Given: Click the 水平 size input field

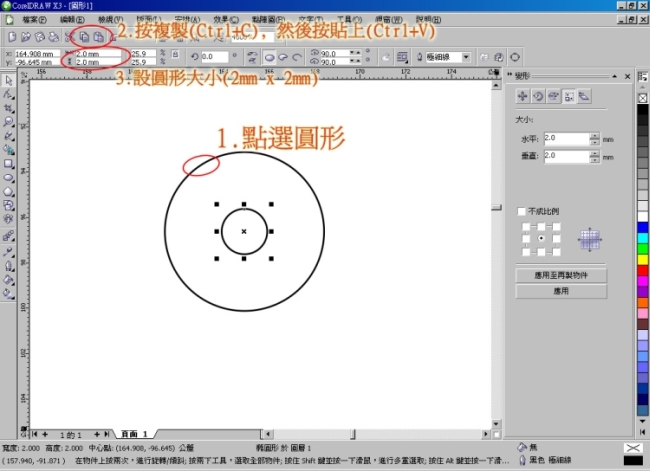Looking at the screenshot, I should [566, 139].
